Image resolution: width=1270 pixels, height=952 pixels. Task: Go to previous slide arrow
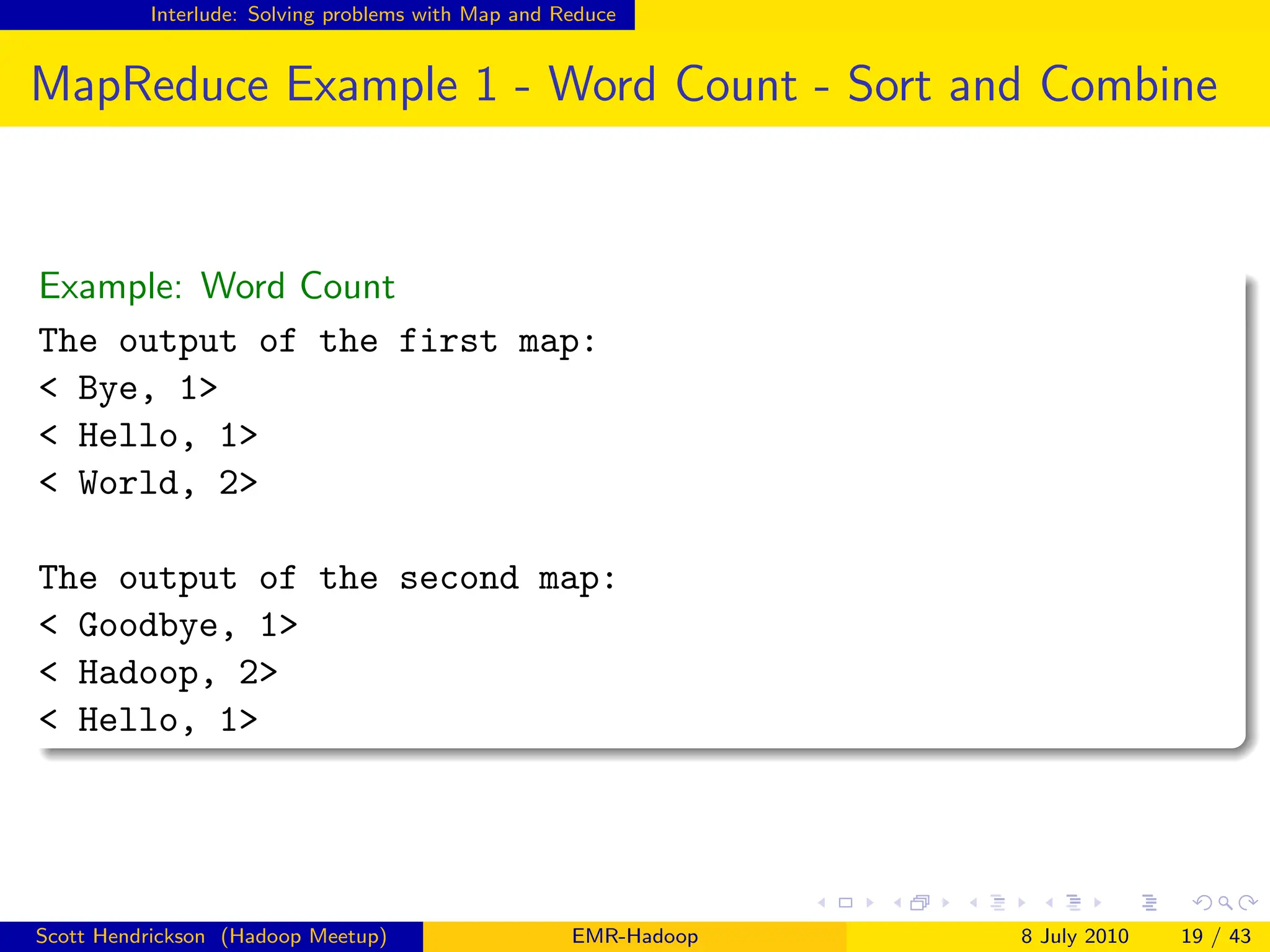click(x=822, y=903)
